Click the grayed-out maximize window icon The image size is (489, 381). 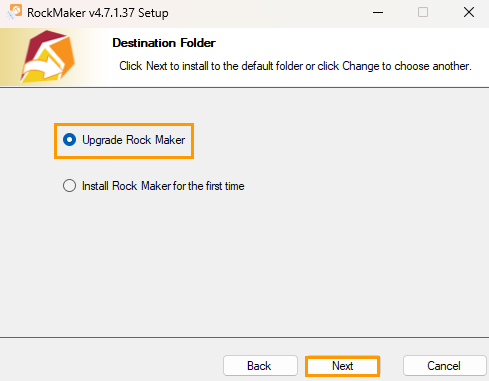pyautogui.click(x=423, y=13)
